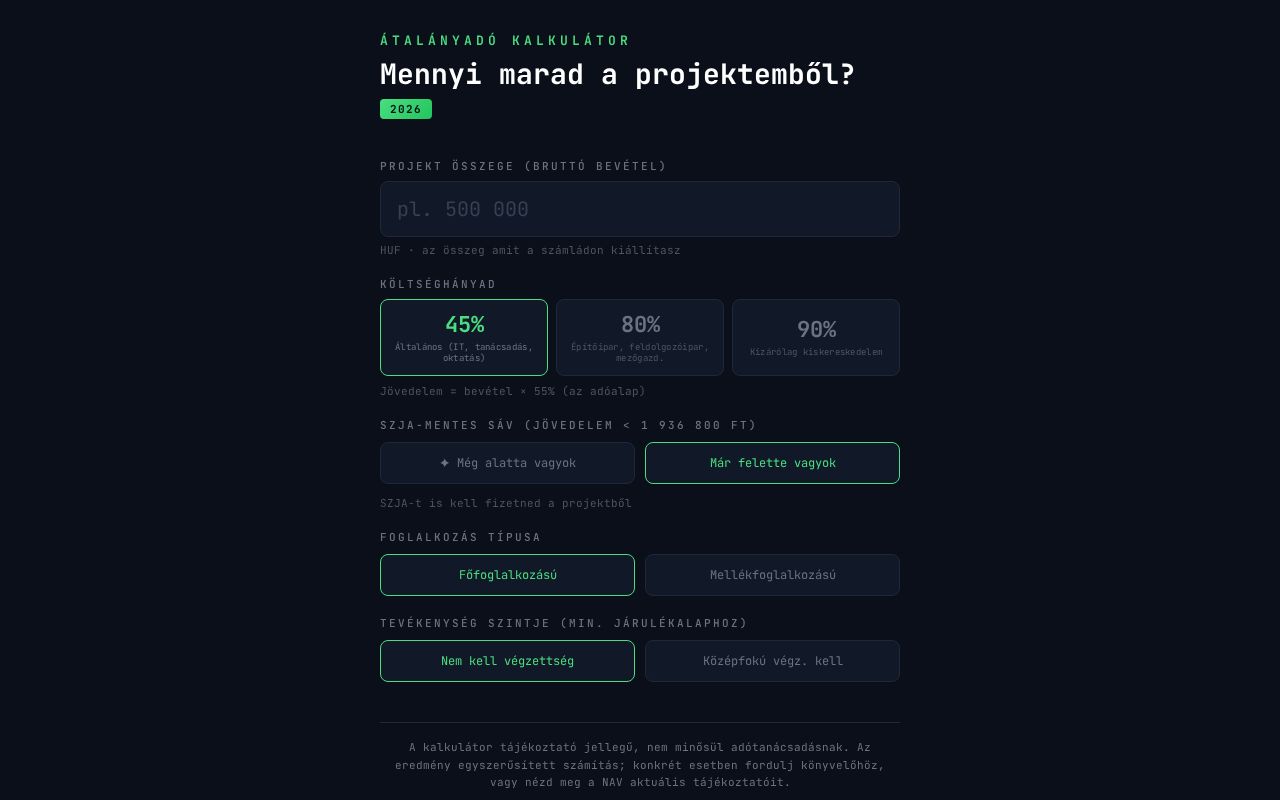The height and width of the screenshot is (800, 1280).
Task: Click the Projekt összege field label
Action: pyautogui.click(x=523, y=166)
